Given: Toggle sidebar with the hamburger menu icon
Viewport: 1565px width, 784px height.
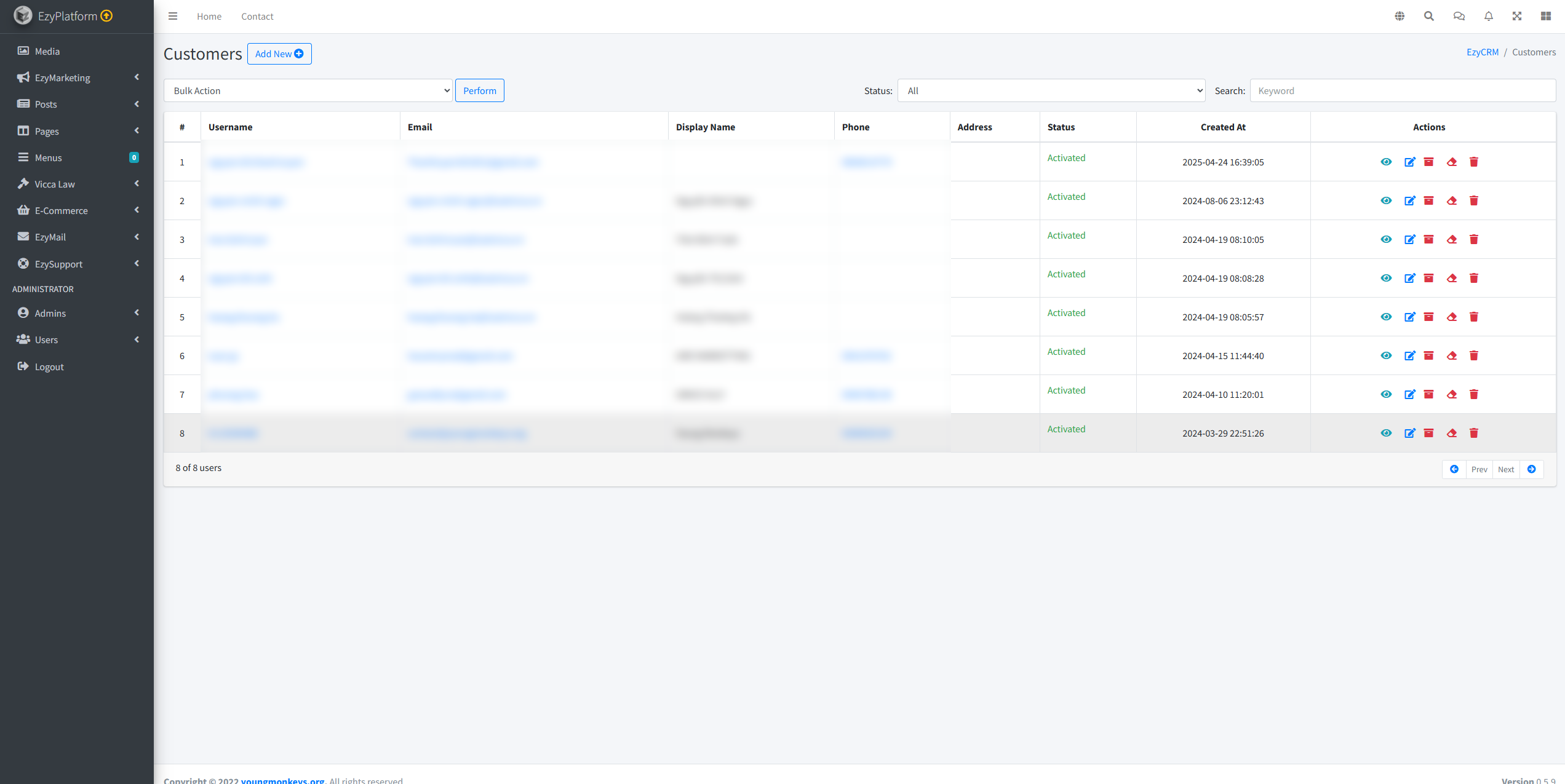Looking at the screenshot, I should coord(173,17).
